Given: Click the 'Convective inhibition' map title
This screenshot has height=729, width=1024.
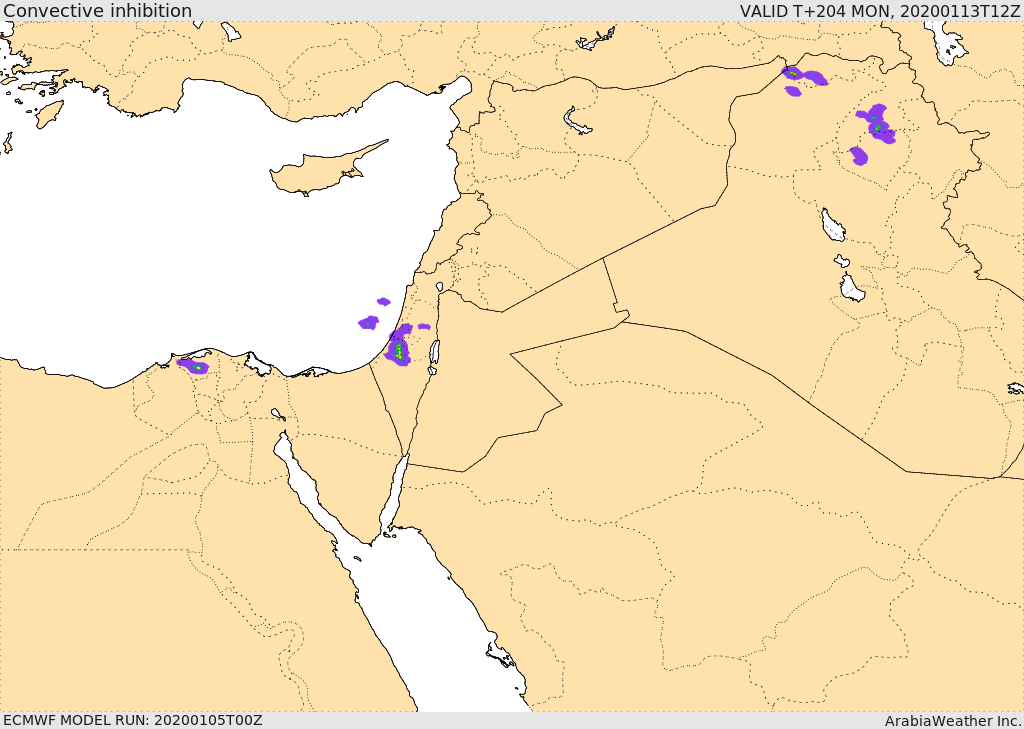Looking at the screenshot, I should point(97,10).
